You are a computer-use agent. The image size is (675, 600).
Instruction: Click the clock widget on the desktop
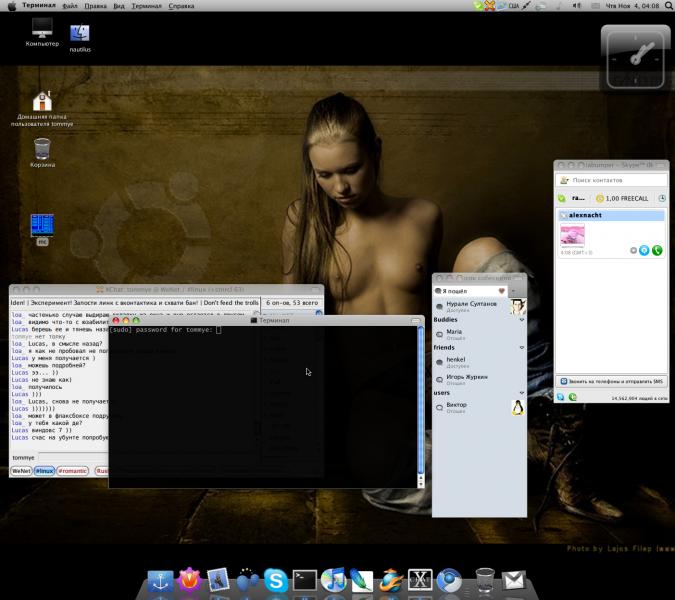[x=635, y=58]
